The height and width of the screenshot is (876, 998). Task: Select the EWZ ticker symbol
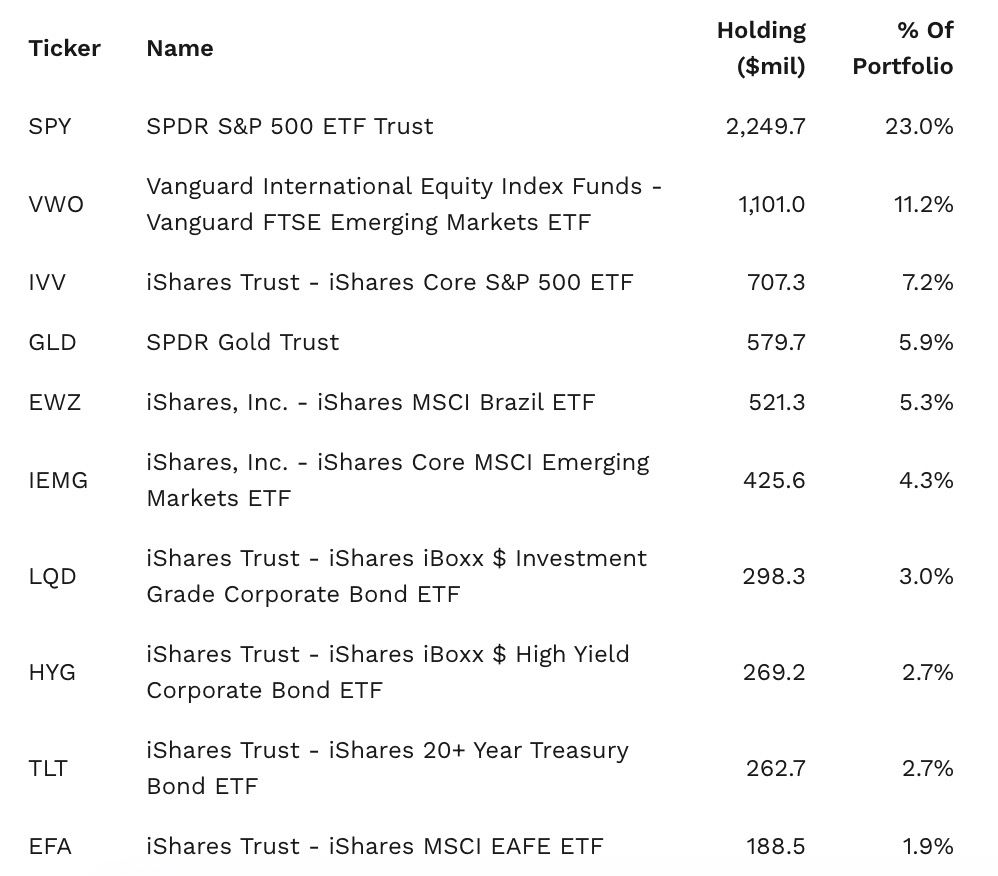(x=53, y=402)
